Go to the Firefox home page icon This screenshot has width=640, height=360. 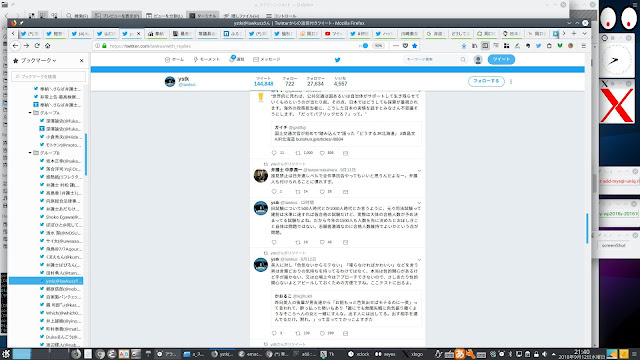[x=48, y=46]
